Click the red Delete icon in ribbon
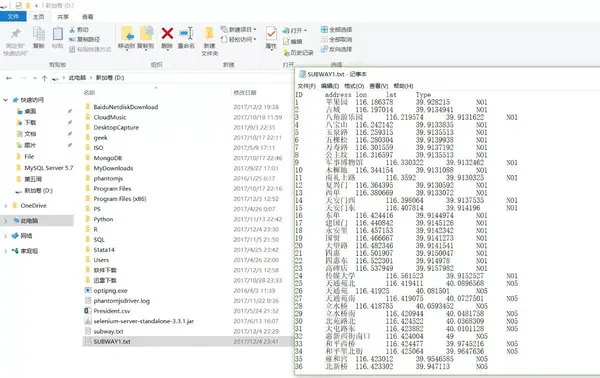Screen dimensions: 600x378 pyautogui.click(x=167, y=34)
